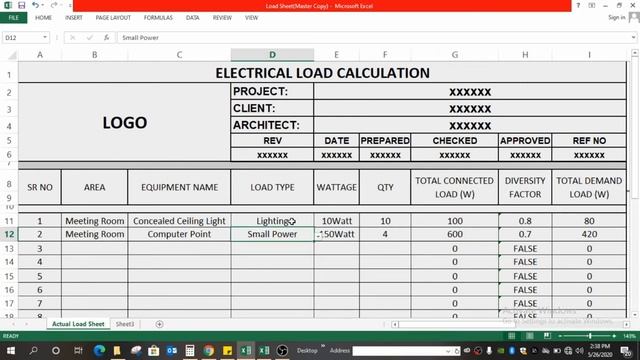Open Ribbon Display Options icon
The image size is (640, 360).
pyautogui.click(x=591, y=5)
